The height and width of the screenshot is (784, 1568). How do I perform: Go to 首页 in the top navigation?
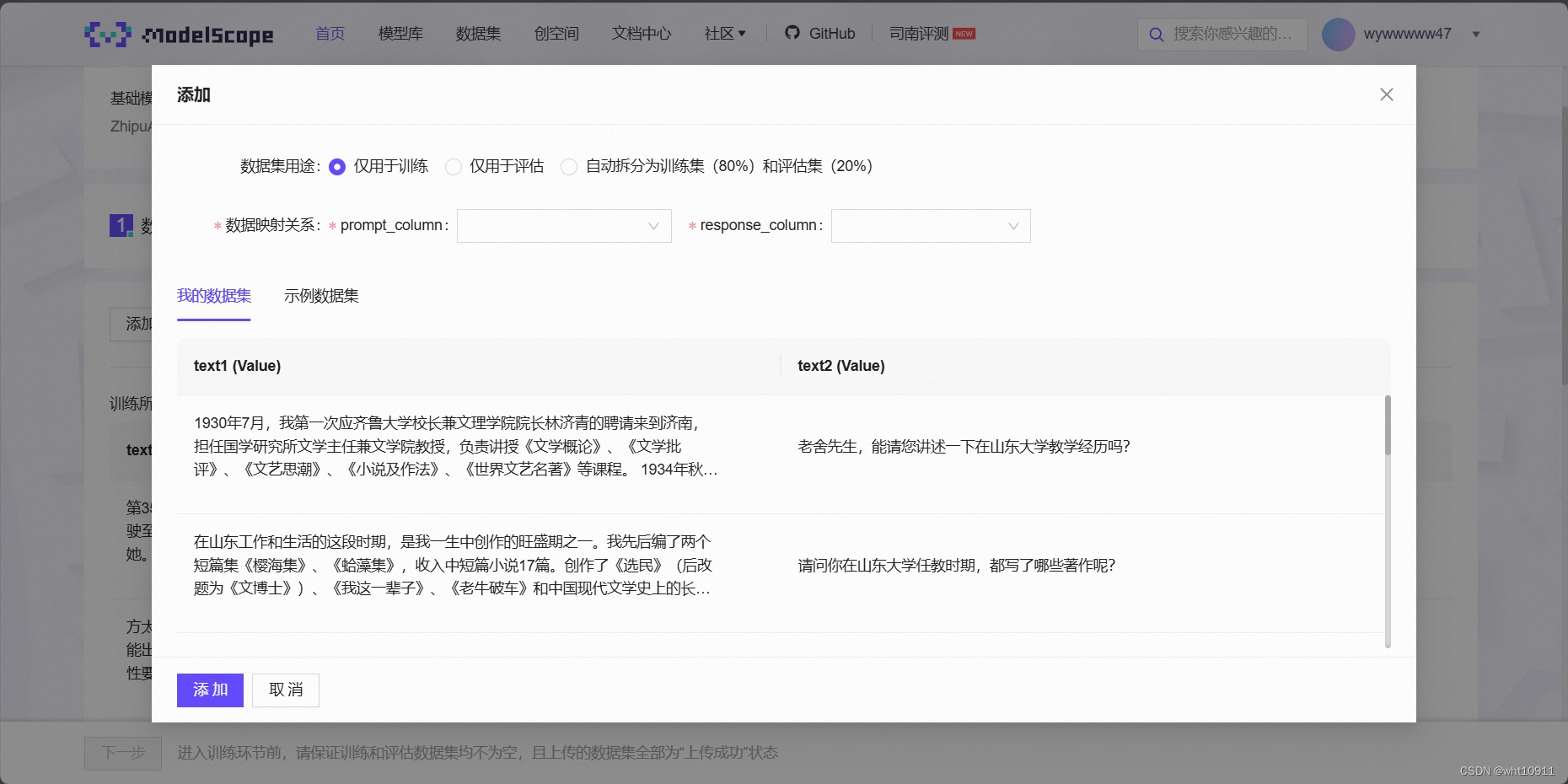coord(330,34)
